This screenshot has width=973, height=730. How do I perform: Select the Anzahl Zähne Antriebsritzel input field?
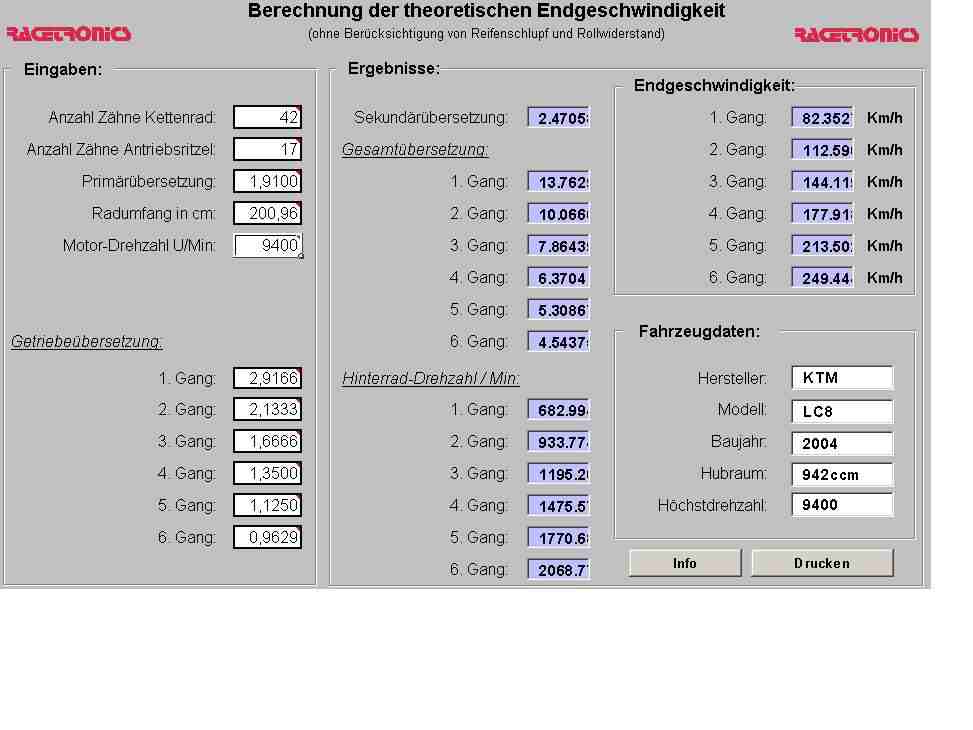(x=267, y=149)
